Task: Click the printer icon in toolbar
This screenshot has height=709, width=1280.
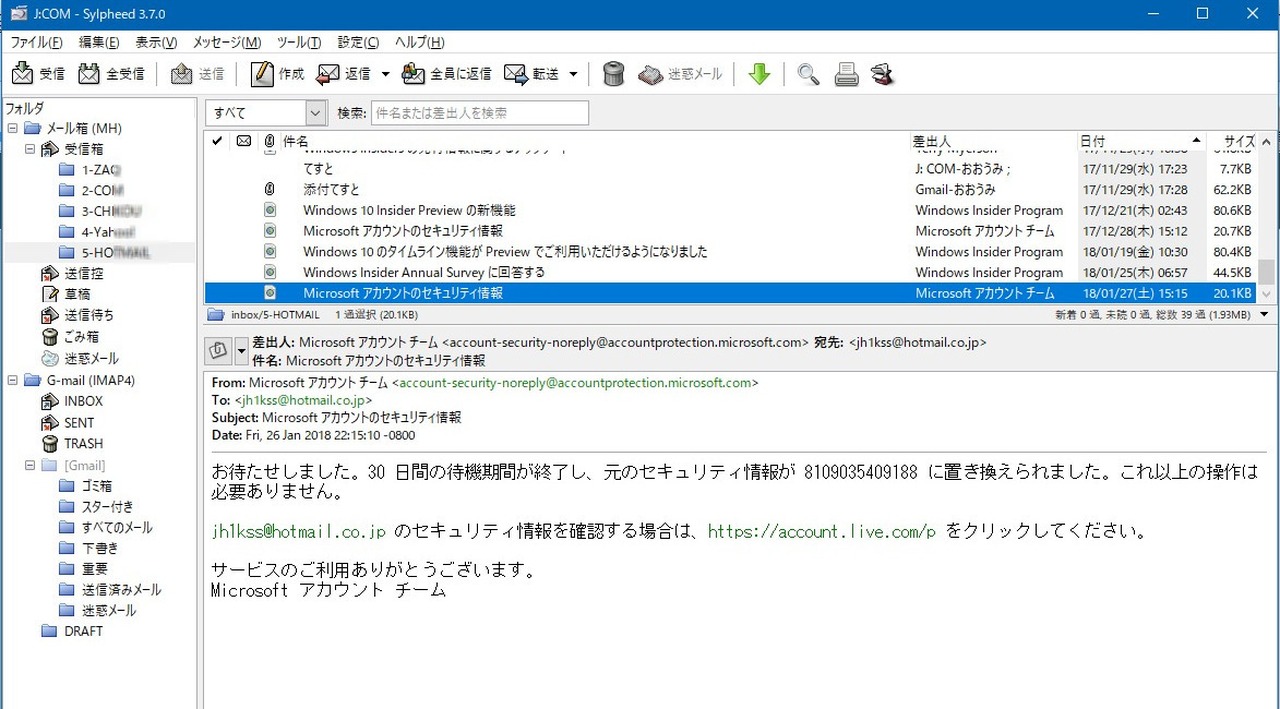Action: coord(846,74)
